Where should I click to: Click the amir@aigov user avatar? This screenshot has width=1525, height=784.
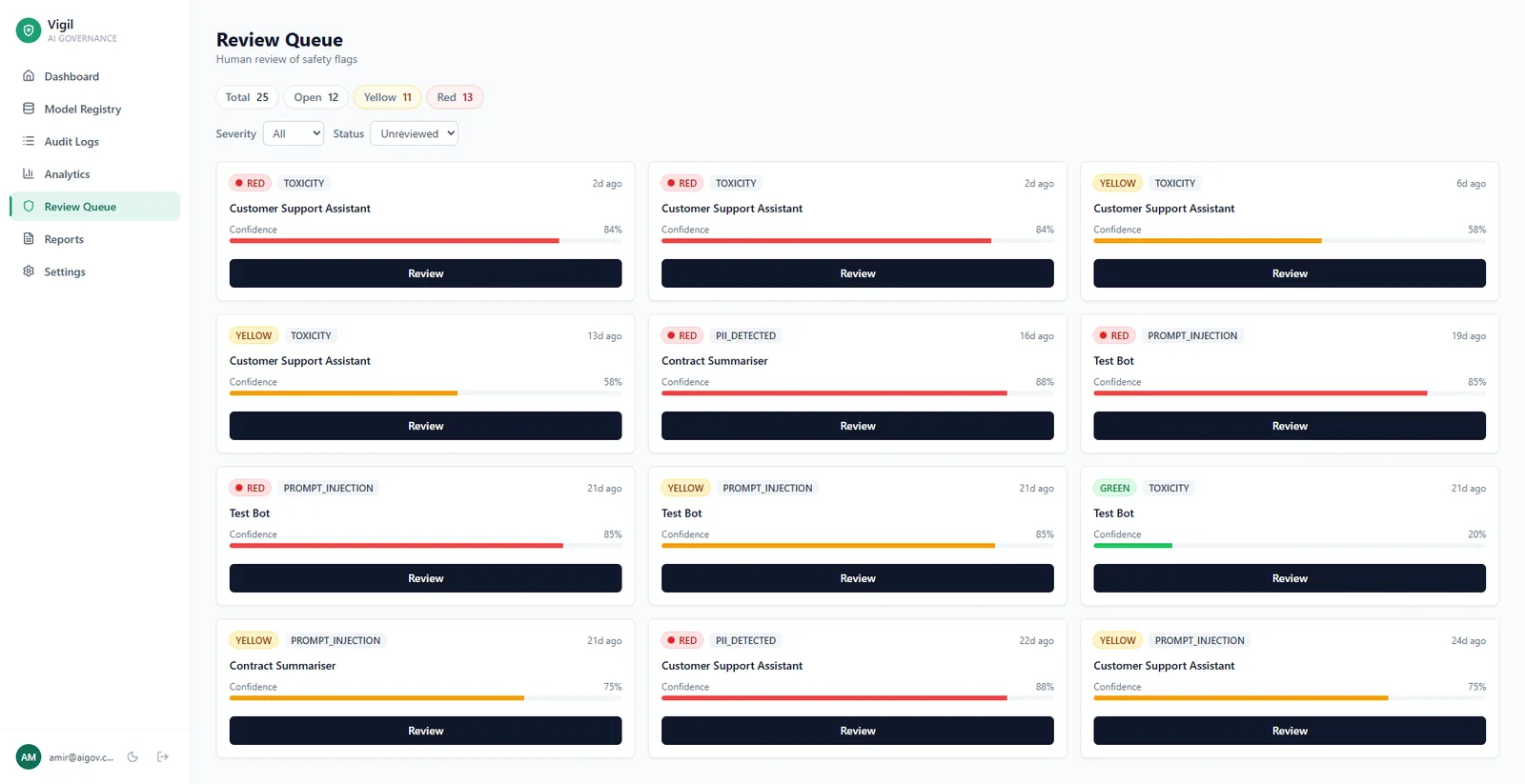coord(29,757)
